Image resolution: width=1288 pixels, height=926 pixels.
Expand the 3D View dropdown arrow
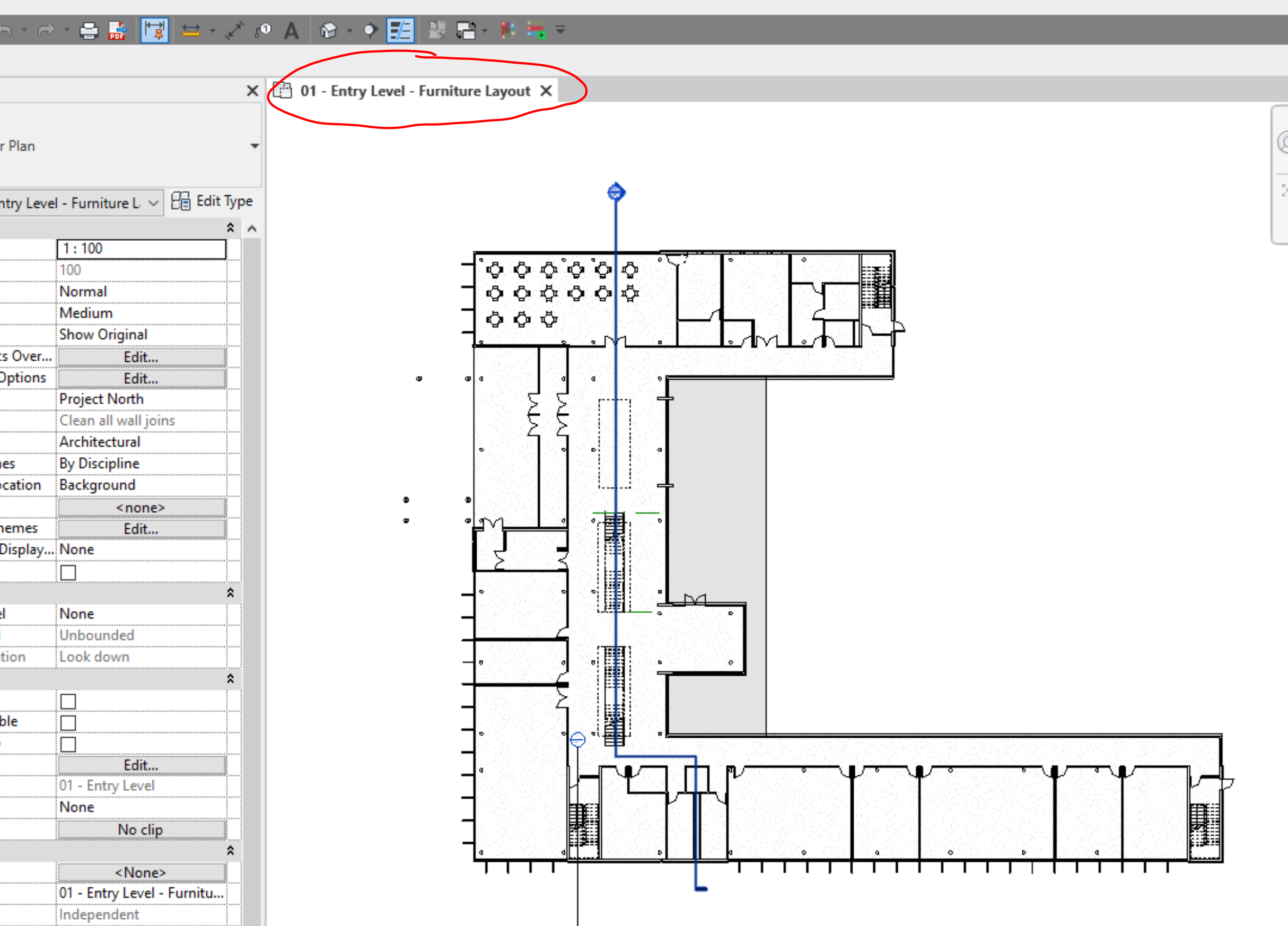[350, 31]
